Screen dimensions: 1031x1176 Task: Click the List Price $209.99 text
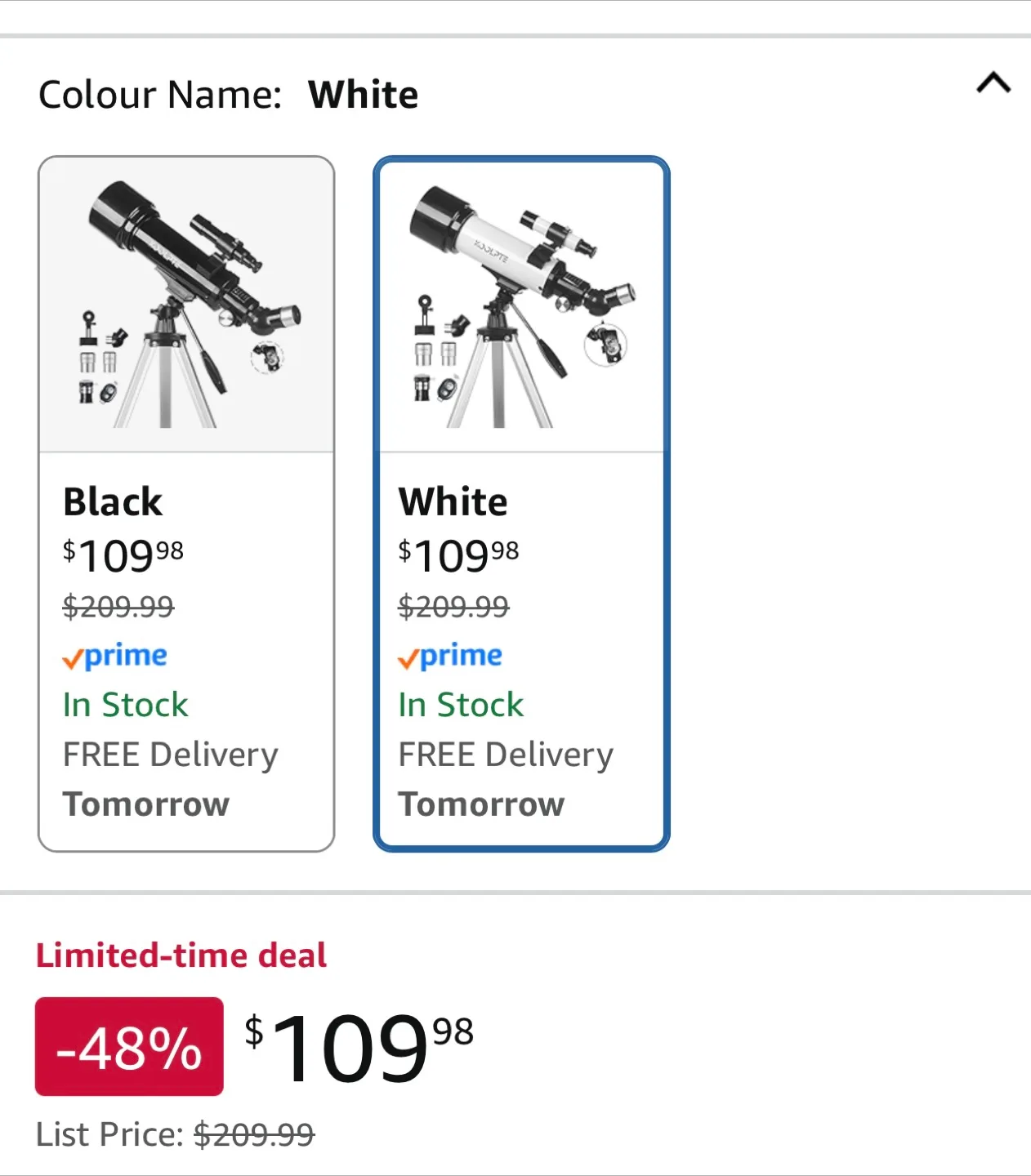(175, 1134)
